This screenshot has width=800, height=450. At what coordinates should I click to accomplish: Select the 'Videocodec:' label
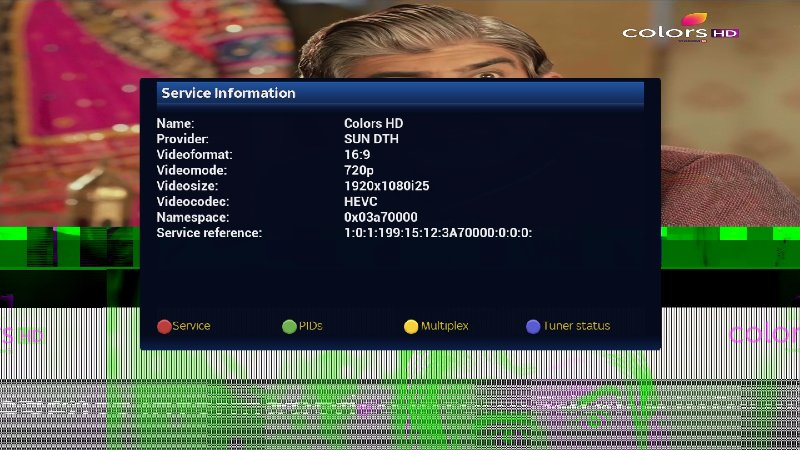tap(193, 202)
